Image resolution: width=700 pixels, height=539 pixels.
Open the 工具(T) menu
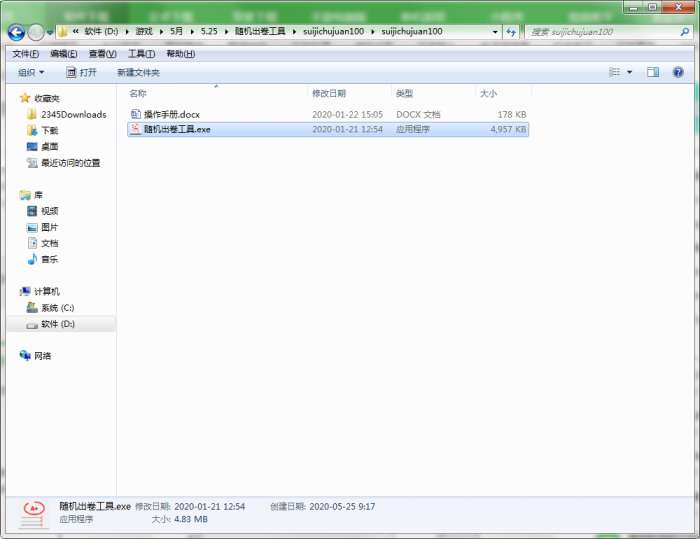click(x=142, y=54)
